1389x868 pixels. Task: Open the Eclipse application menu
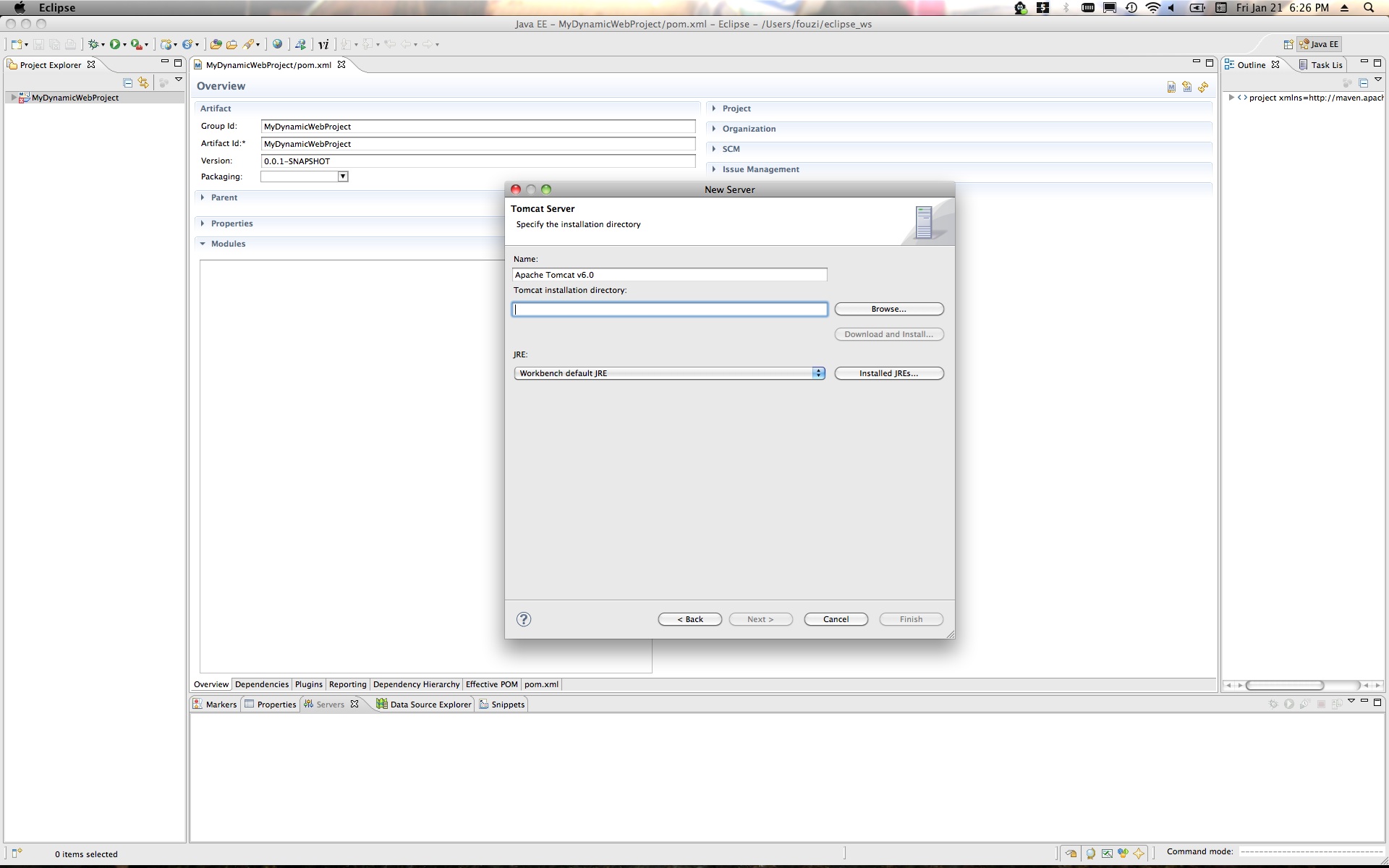57,8
